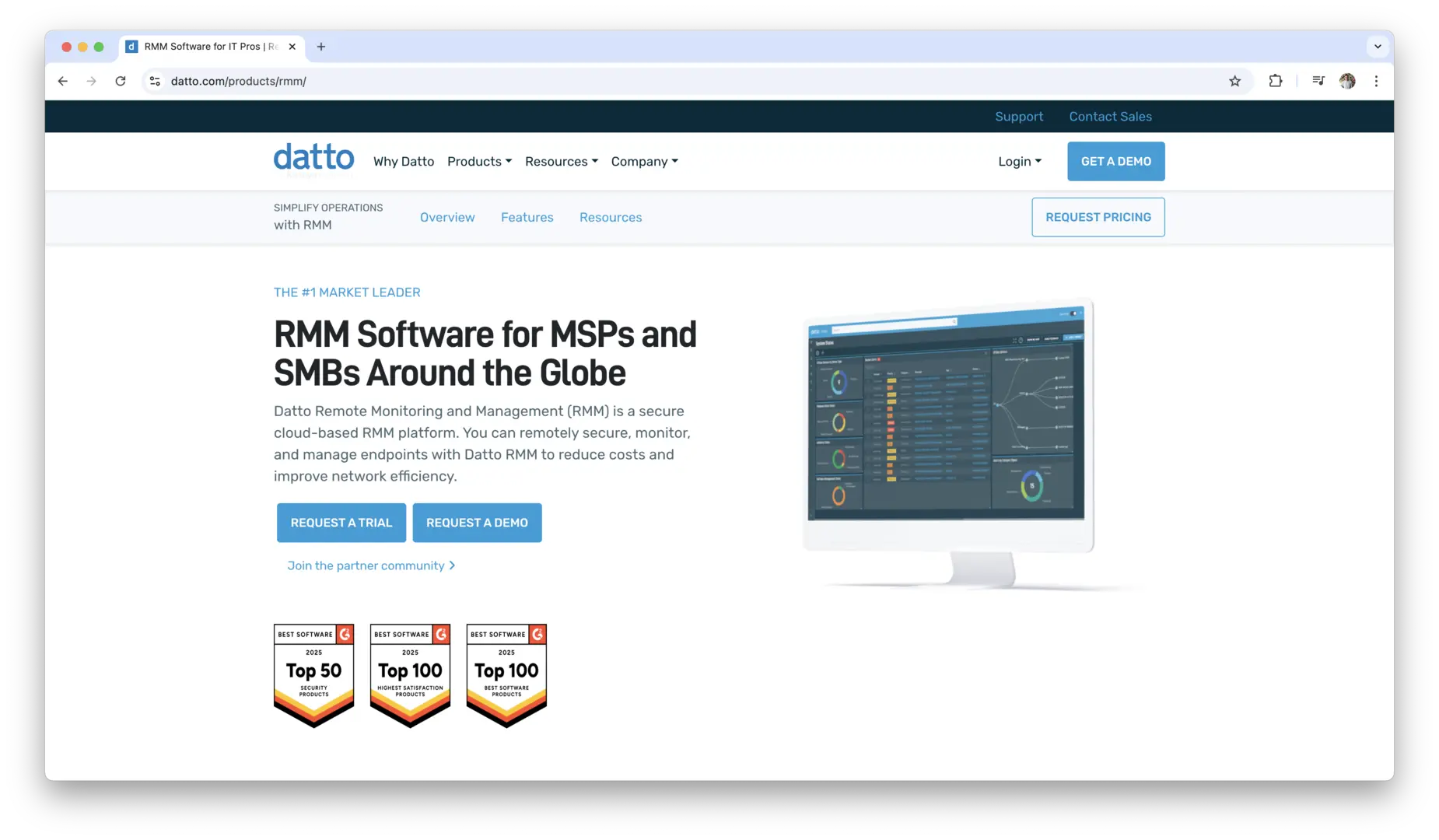The image size is (1439, 840).
Task: Open the media control icon in toolbar
Action: tap(1318, 81)
